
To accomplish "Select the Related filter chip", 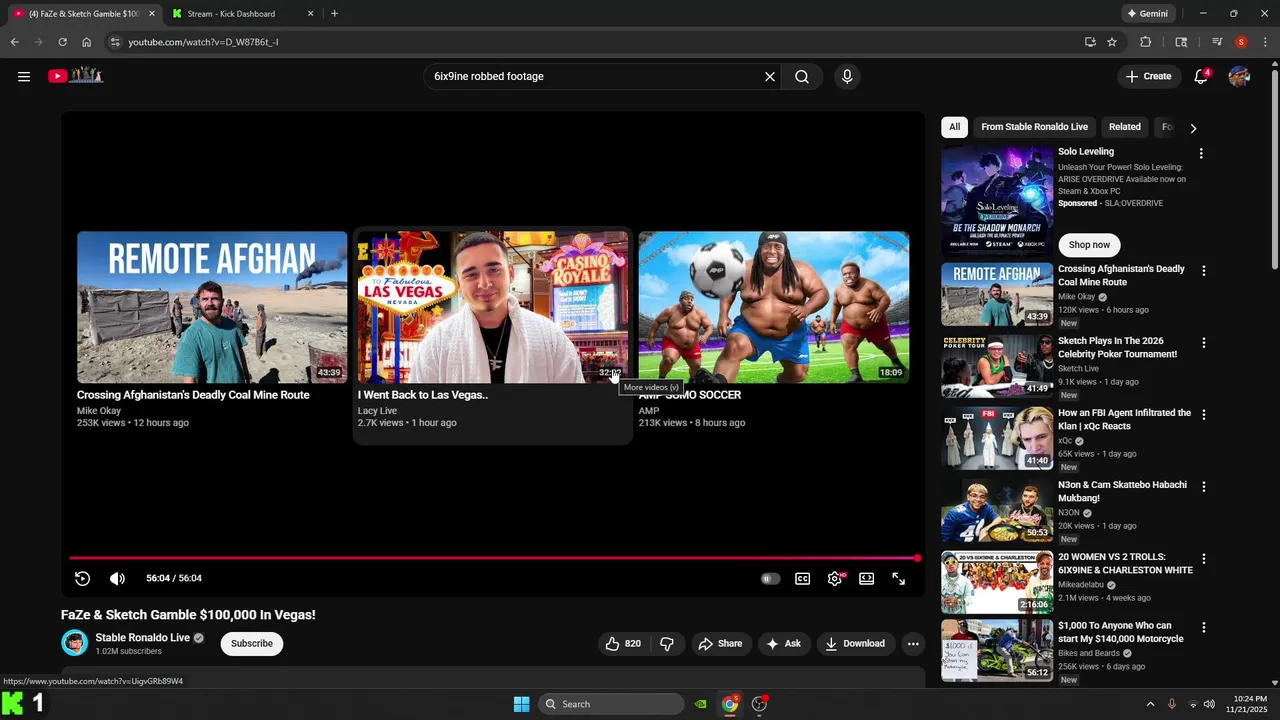I will tap(1124, 127).
